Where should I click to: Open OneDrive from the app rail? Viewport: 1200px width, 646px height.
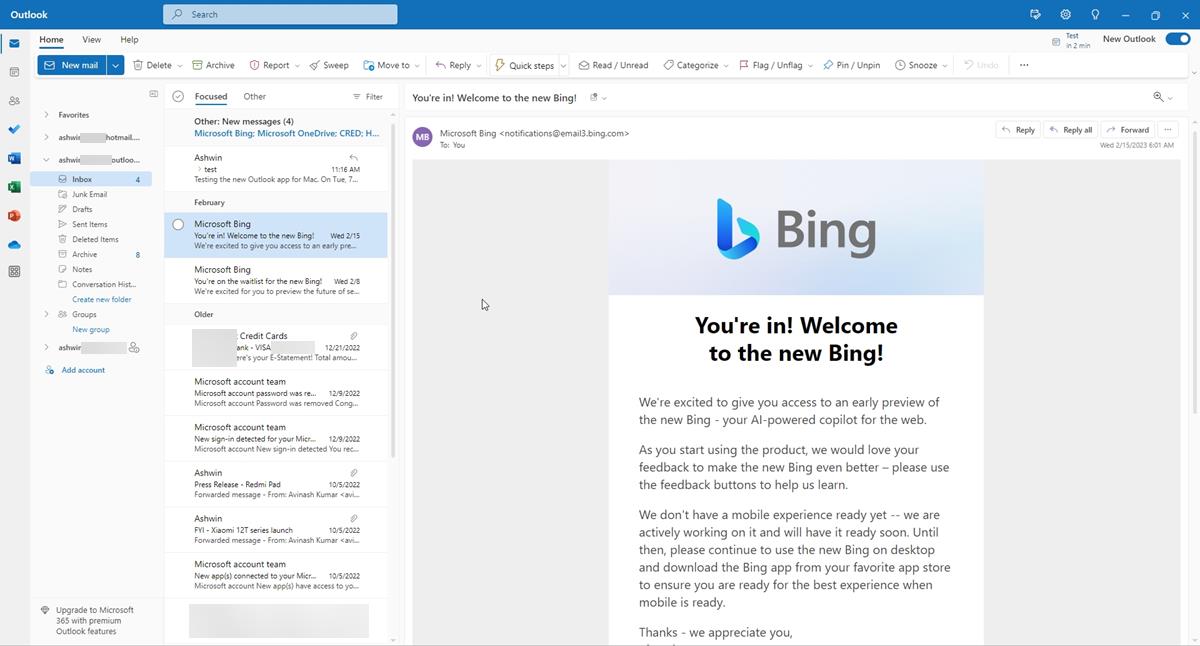(x=14, y=243)
